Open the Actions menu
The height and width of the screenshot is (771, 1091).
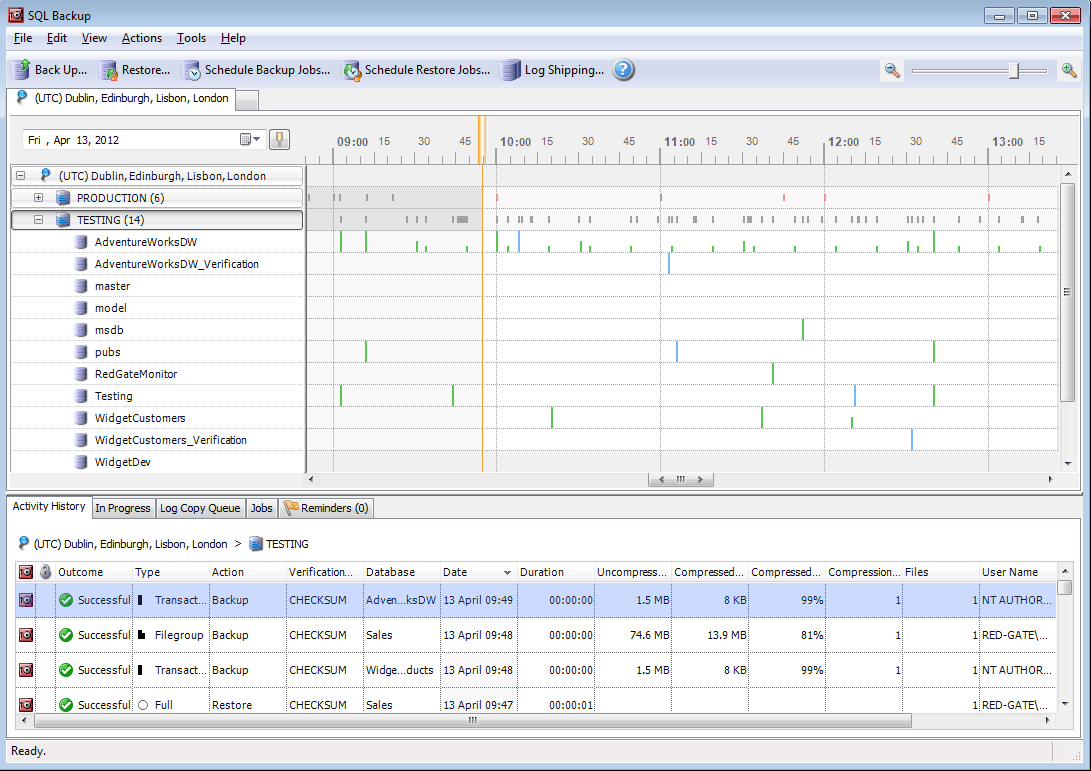pos(141,38)
